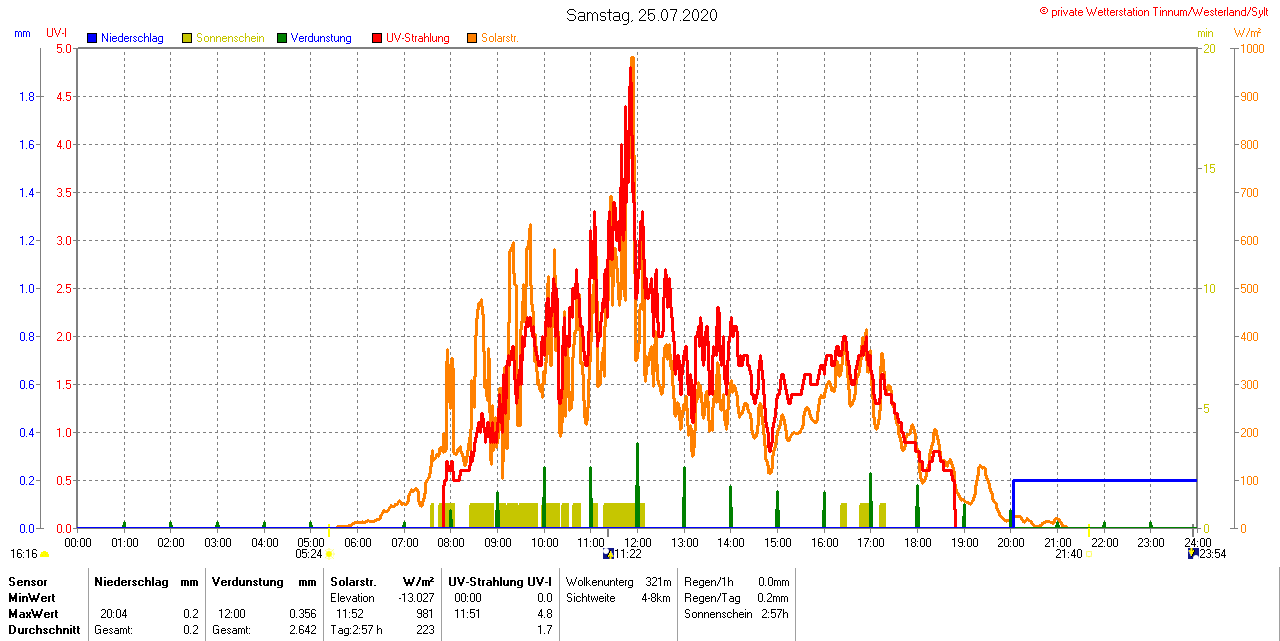Click the day-length sun icon beside 16:16
This screenshot has height=641, width=1280.
(x=45, y=554)
